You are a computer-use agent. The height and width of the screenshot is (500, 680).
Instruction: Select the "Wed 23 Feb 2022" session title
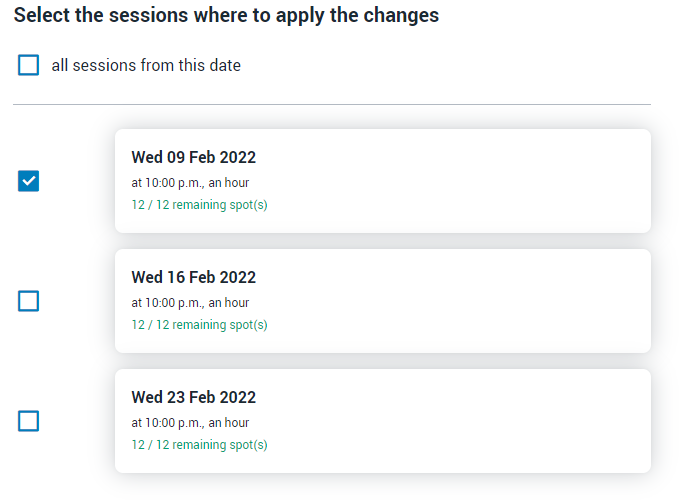[193, 397]
